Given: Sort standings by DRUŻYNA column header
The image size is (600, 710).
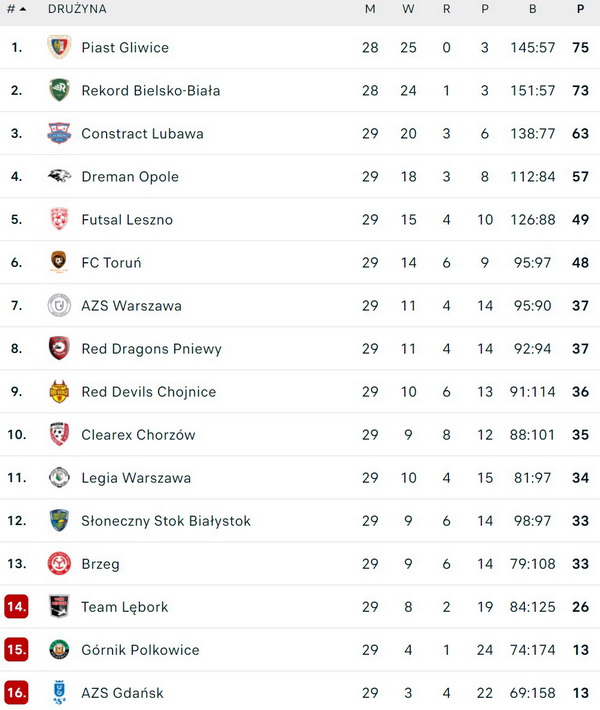Looking at the screenshot, I should click(x=77, y=9).
